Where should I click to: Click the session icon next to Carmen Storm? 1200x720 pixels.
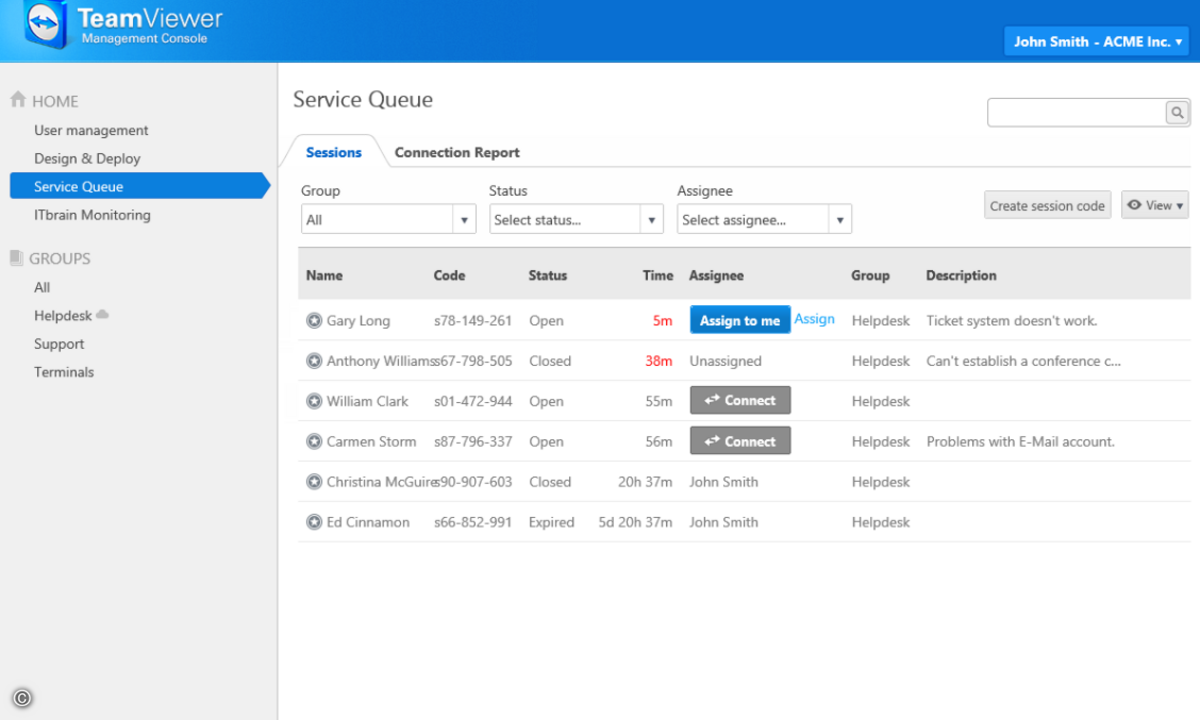[x=314, y=441]
